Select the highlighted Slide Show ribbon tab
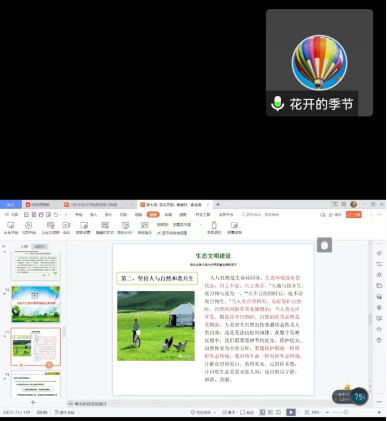The height and width of the screenshot is (421, 387). pos(153,215)
